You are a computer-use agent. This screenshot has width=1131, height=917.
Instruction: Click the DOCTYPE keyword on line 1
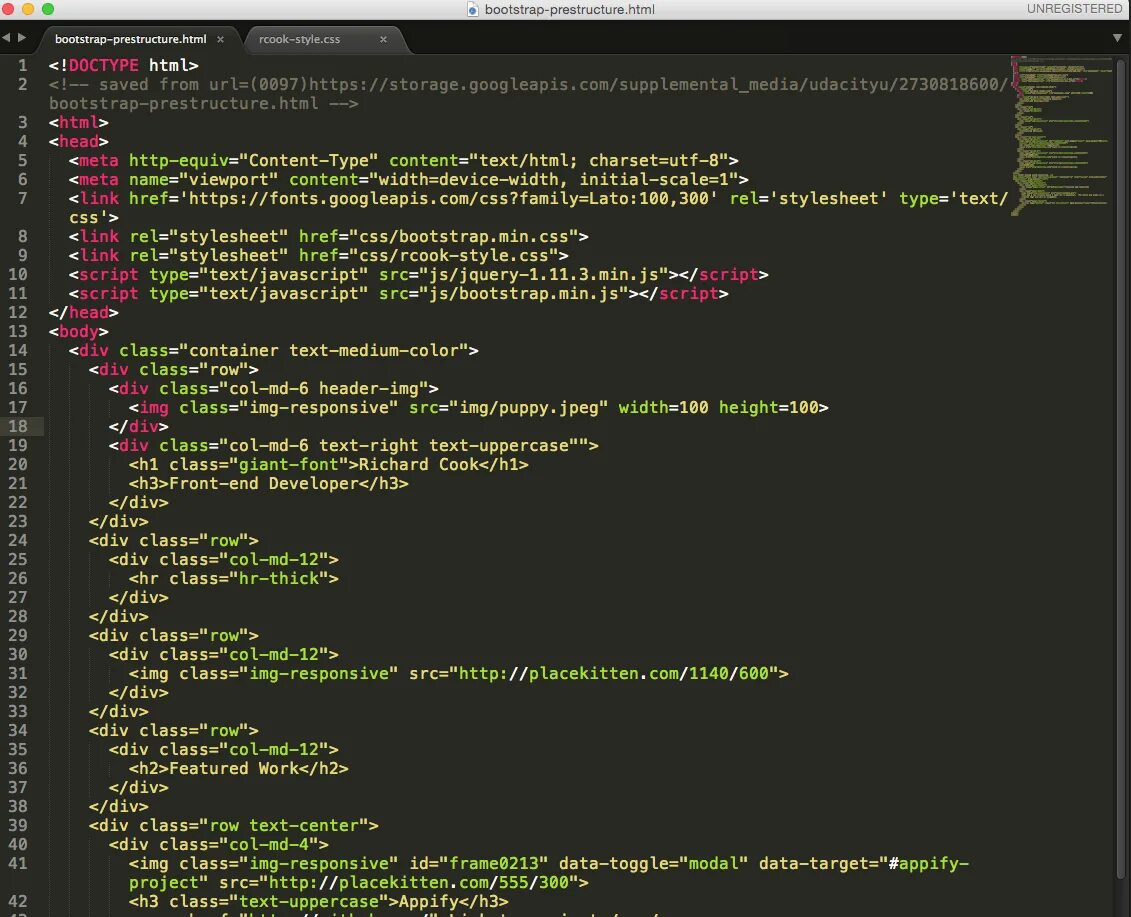[104, 66]
